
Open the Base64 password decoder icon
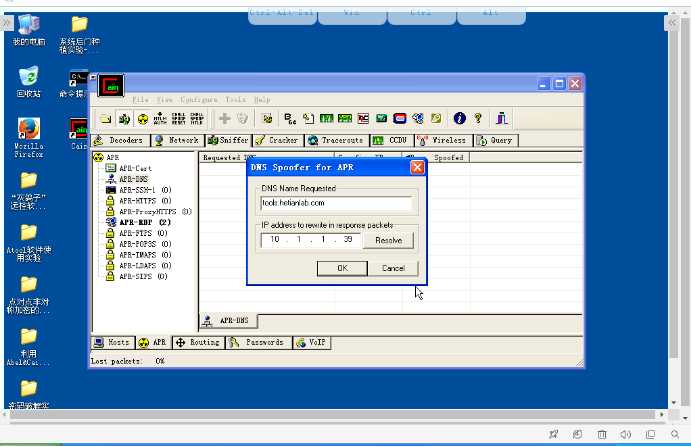pyautogui.click(x=290, y=119)
